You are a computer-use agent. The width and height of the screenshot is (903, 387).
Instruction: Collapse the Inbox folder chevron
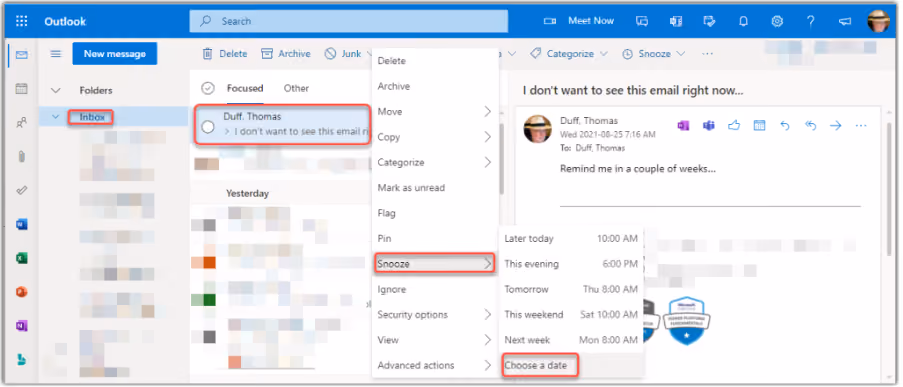pyautogui.click(x=56, y=117)
